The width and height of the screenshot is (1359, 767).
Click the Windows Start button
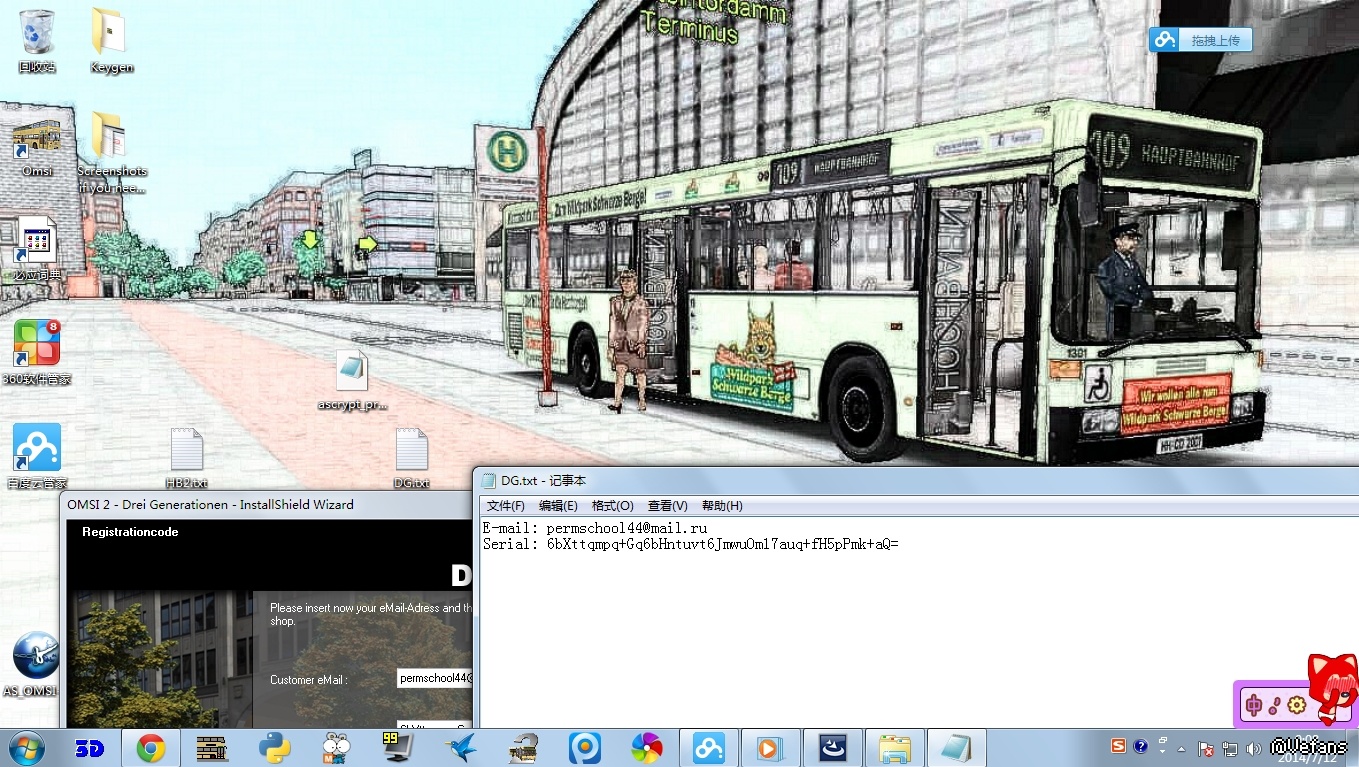pos(27,747)
